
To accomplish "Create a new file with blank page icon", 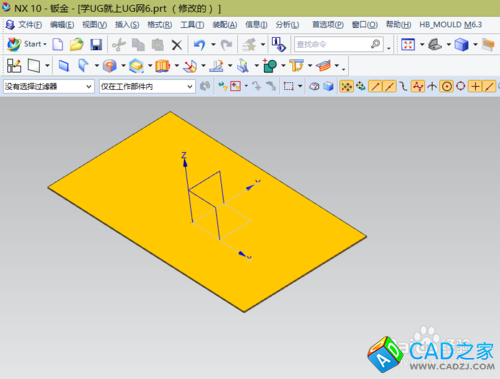I will pyautogui.click(x=58, y=44).
